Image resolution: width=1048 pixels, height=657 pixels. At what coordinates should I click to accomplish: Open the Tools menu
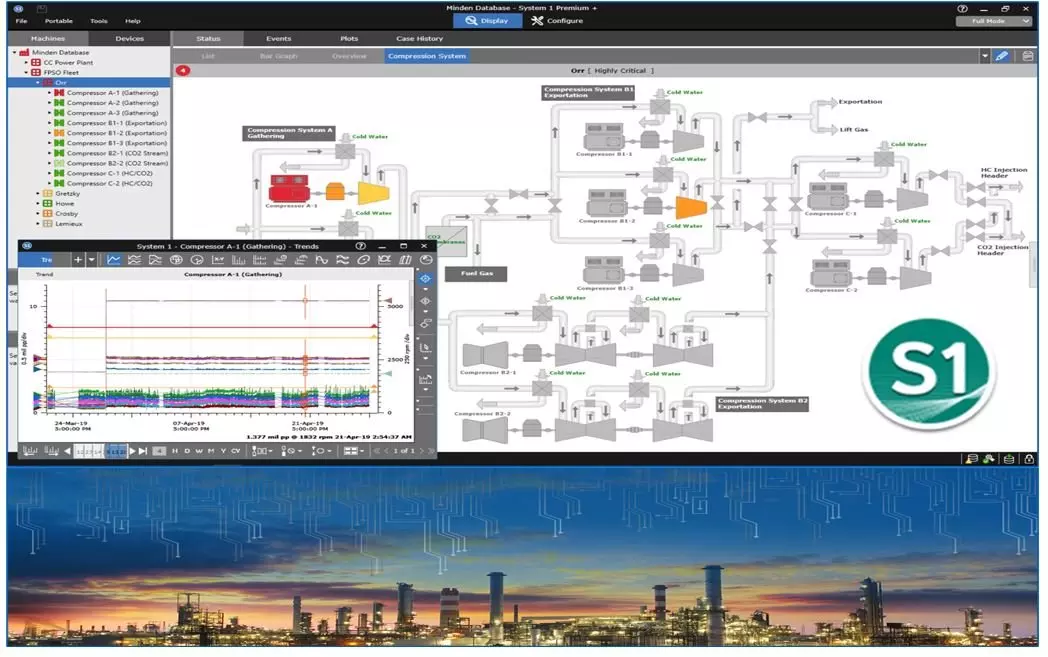[99, 21]
